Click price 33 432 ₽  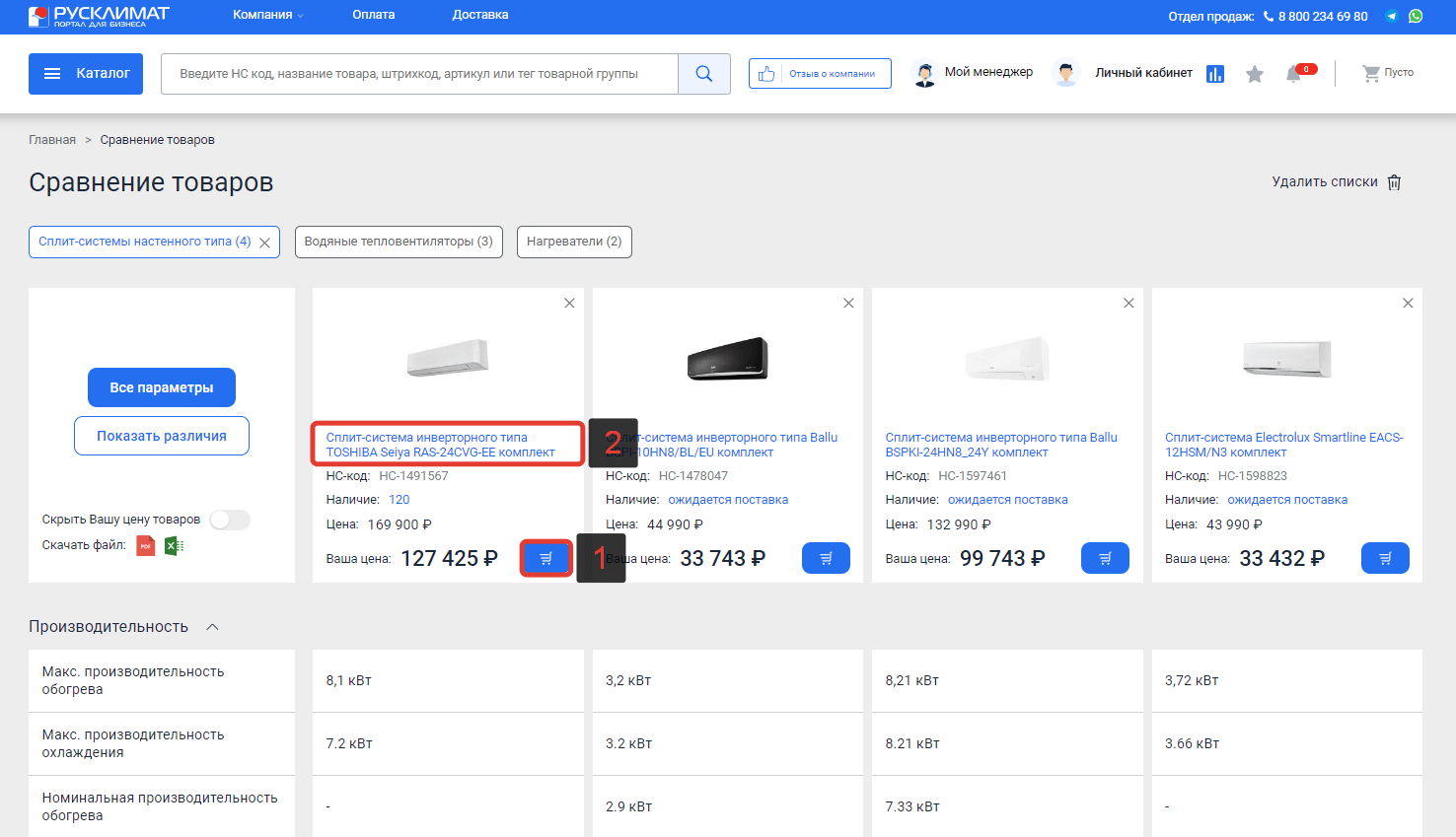[x=1282, y=559]
